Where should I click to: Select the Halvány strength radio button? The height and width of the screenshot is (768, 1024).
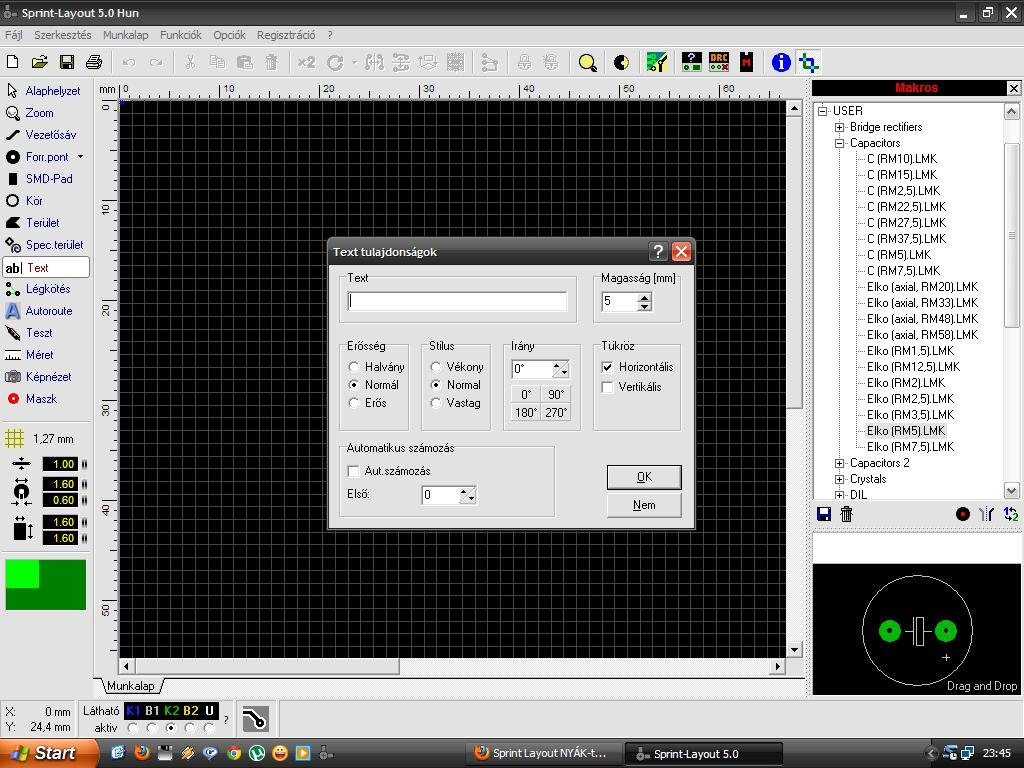click(x=354, y=367)
